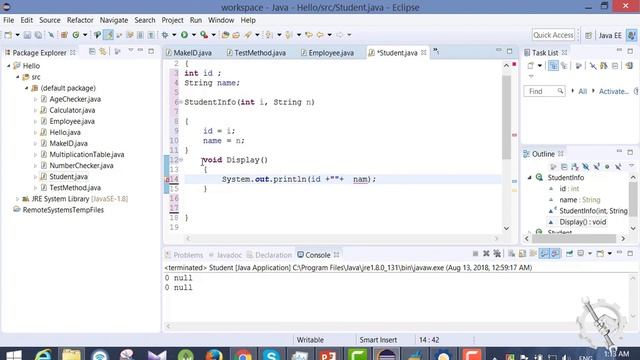Open the Refactor menu
The height and width of the screenshot is (360, 640).
click(80, 20)
